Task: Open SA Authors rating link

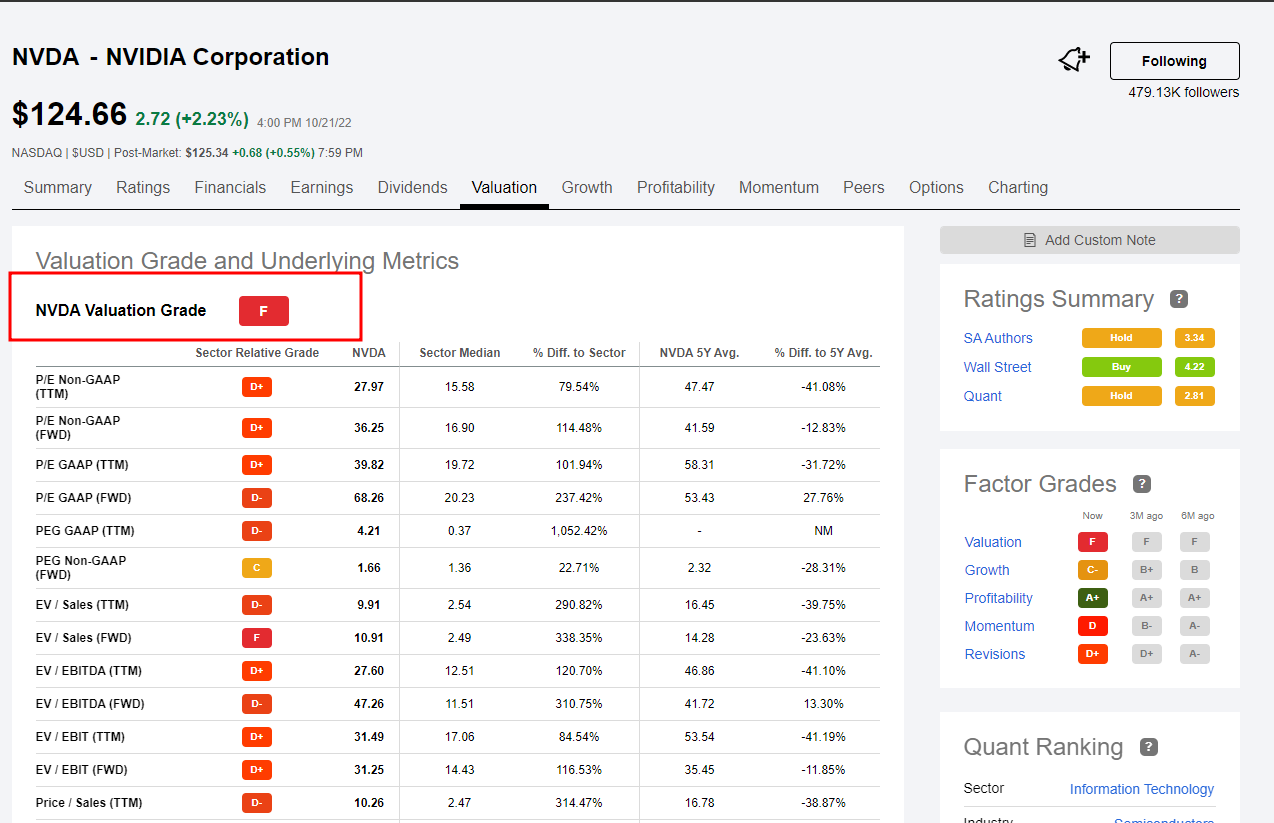Action: [x=998, y=338]
